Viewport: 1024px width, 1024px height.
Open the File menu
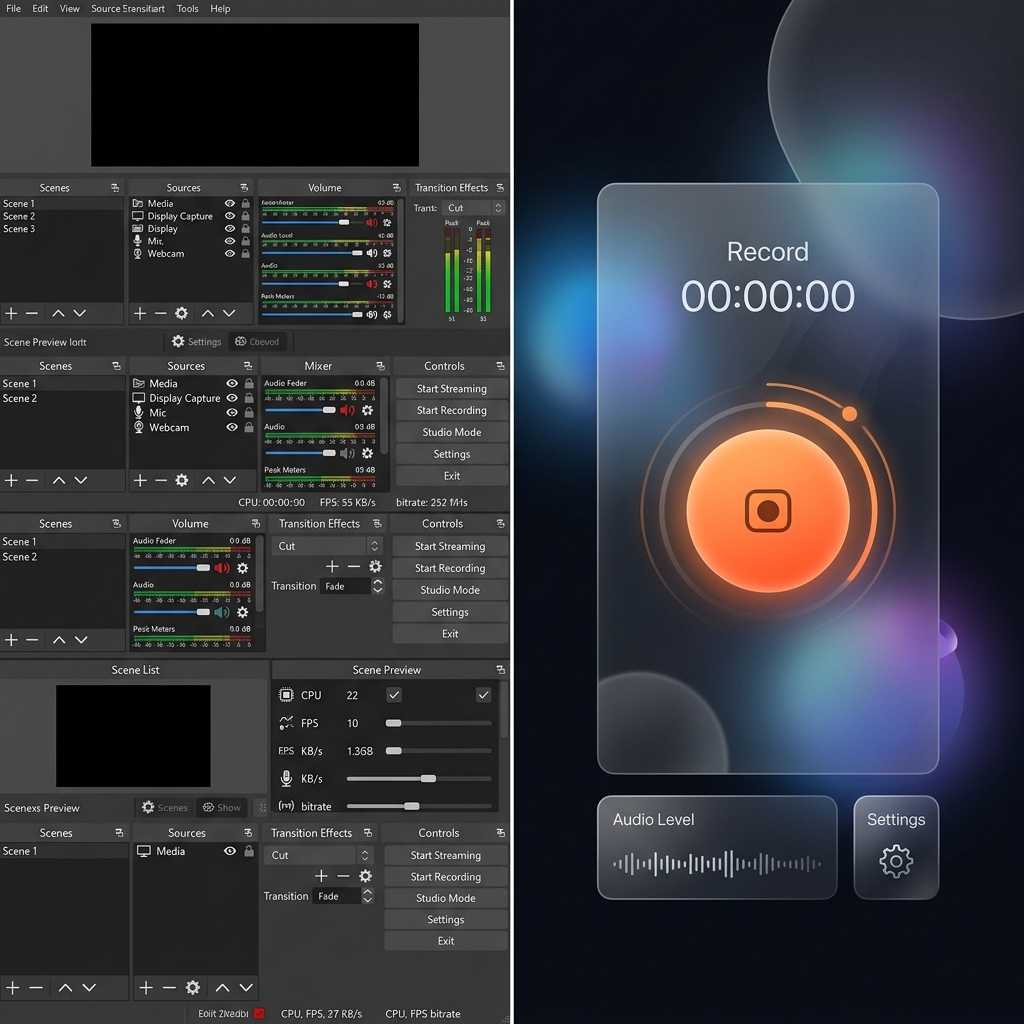click(x=13, y=8)
